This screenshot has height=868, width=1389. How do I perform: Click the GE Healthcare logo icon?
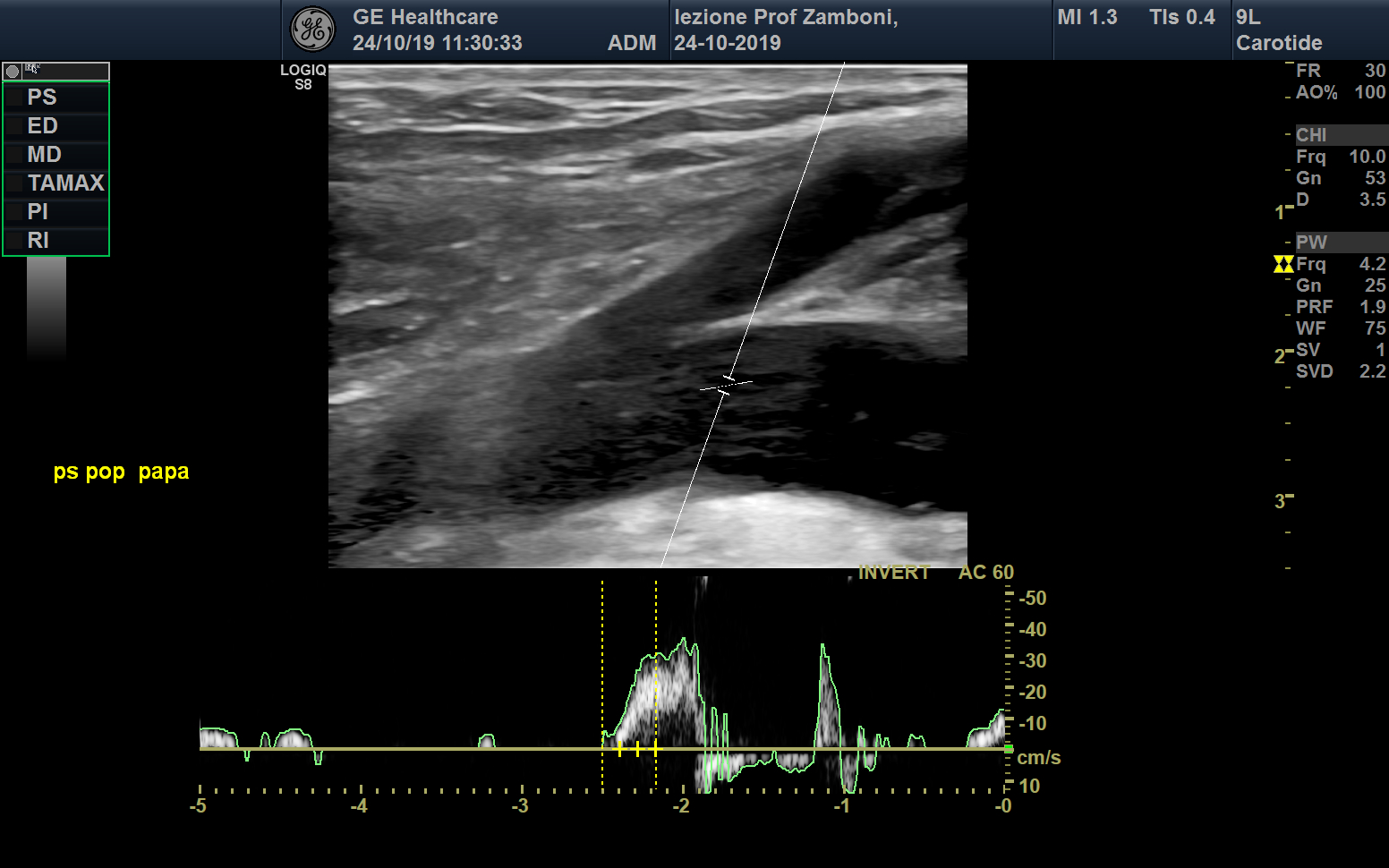(312, 30)
